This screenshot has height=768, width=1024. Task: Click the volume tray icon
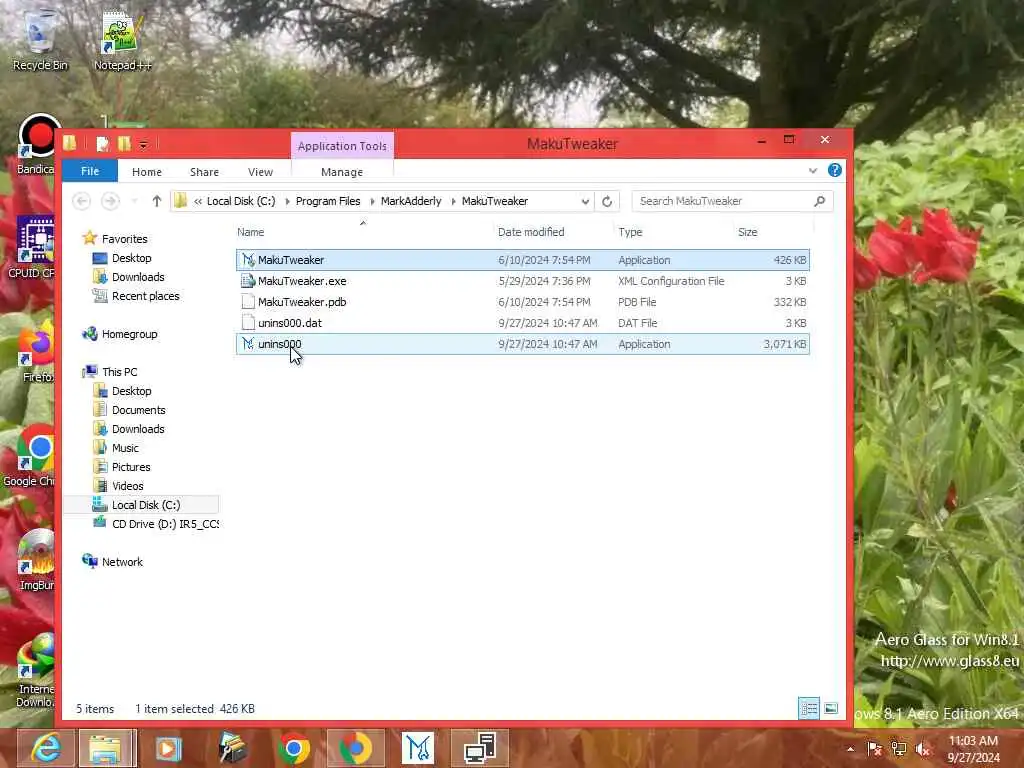[923, 749]
